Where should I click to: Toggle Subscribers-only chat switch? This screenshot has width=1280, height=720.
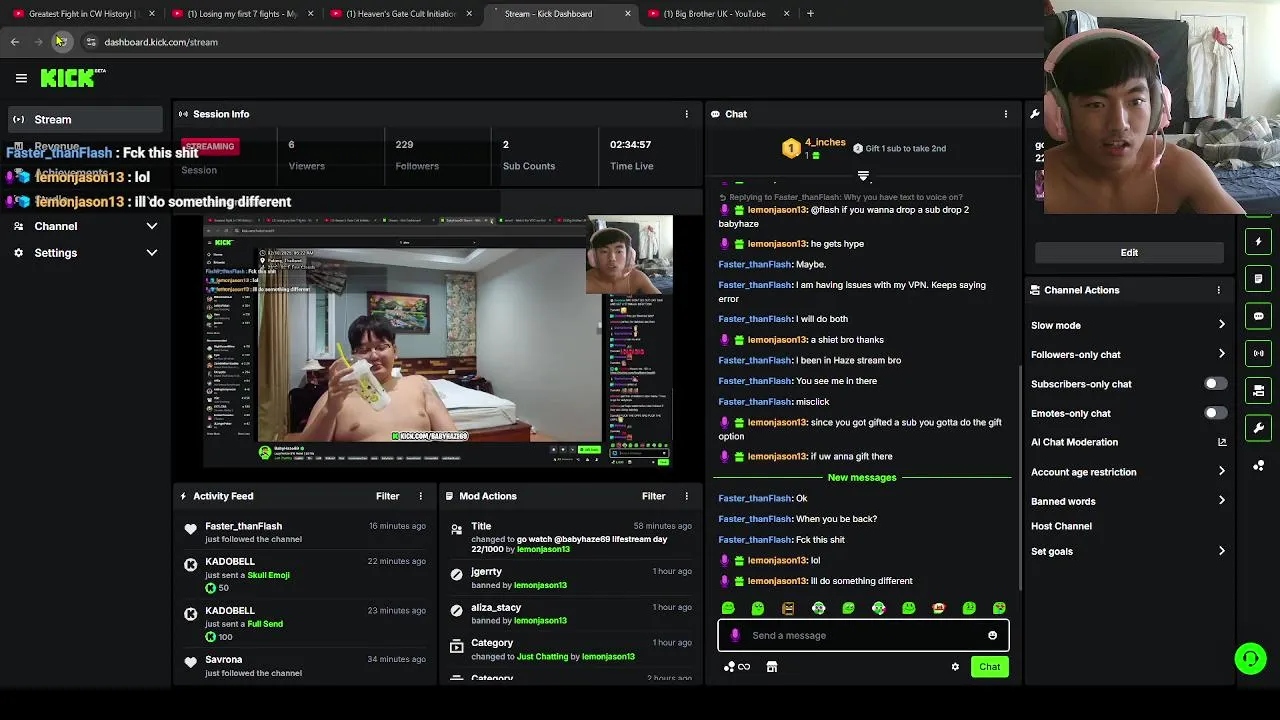[1214, 384]
